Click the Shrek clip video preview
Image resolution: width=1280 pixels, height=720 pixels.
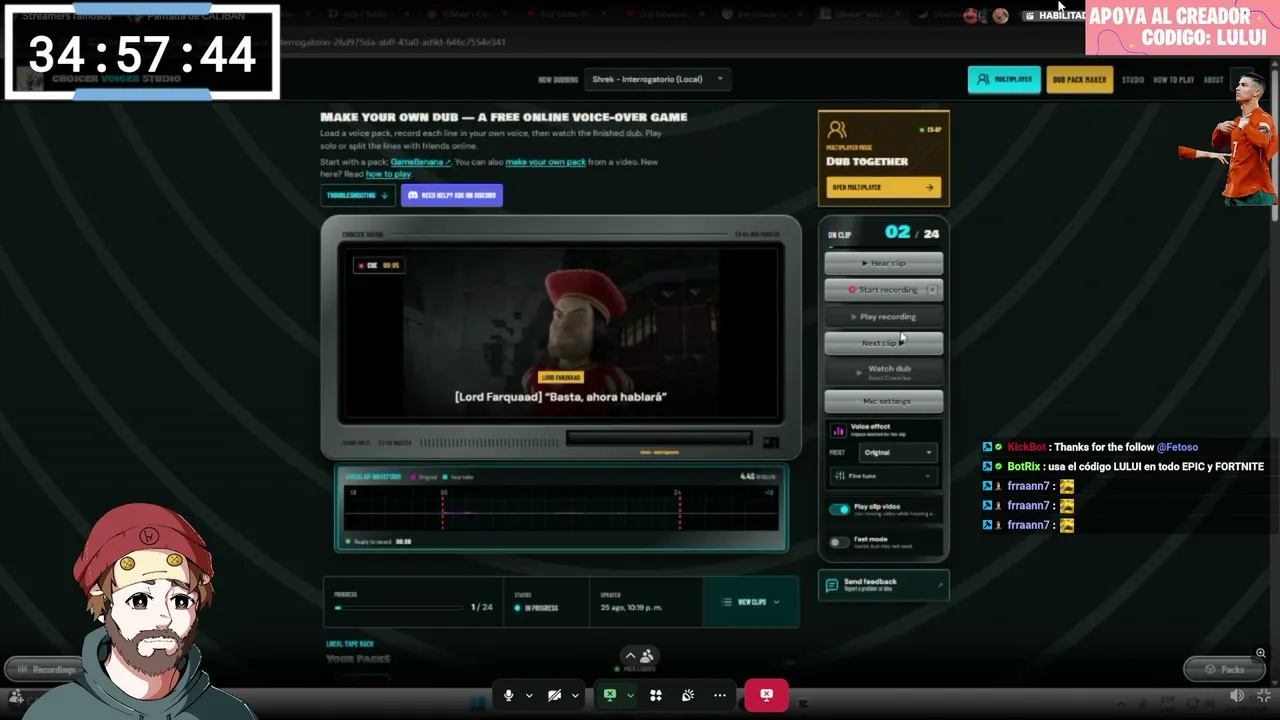click(560, 332)
